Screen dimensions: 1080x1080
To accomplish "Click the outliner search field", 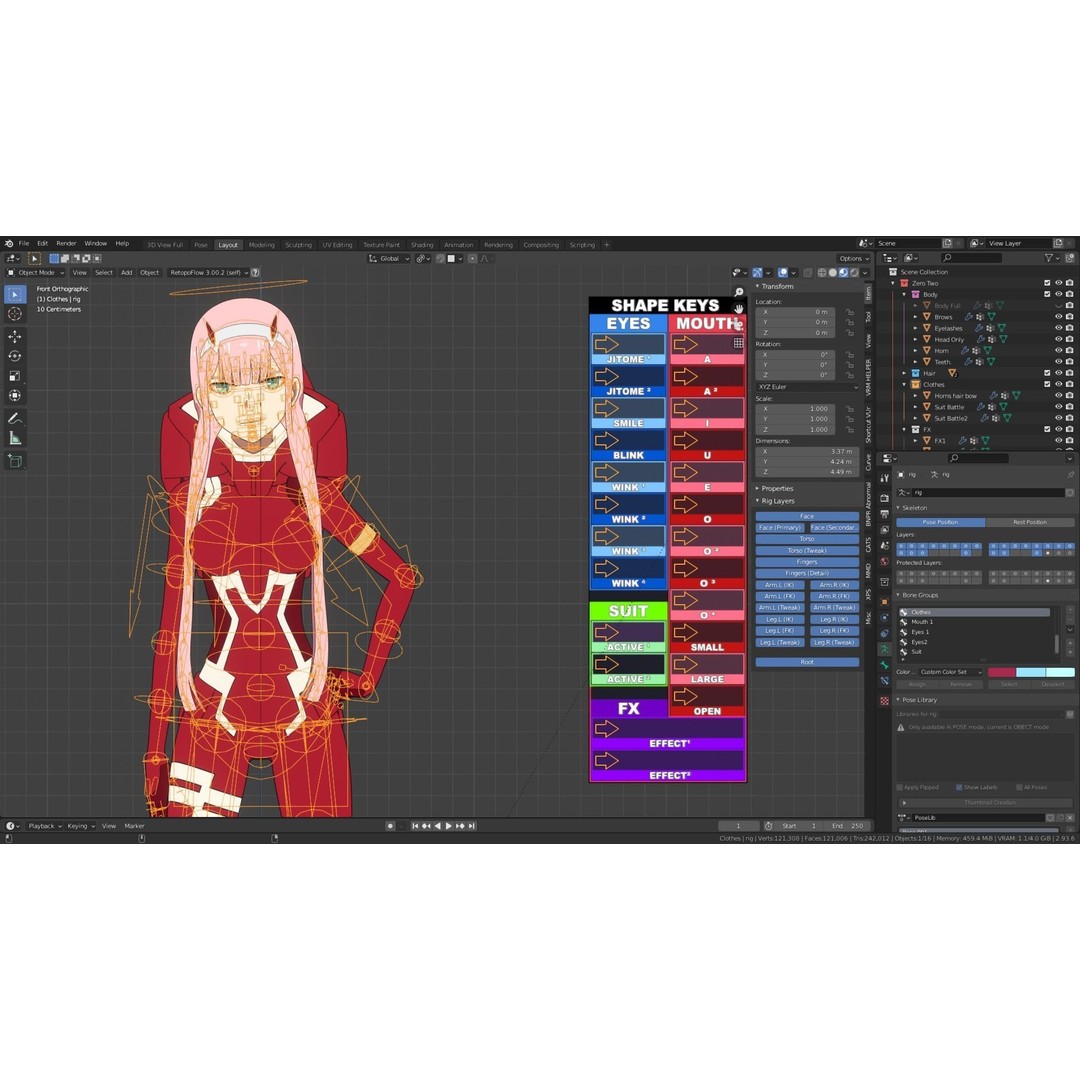I will point(972,258).
